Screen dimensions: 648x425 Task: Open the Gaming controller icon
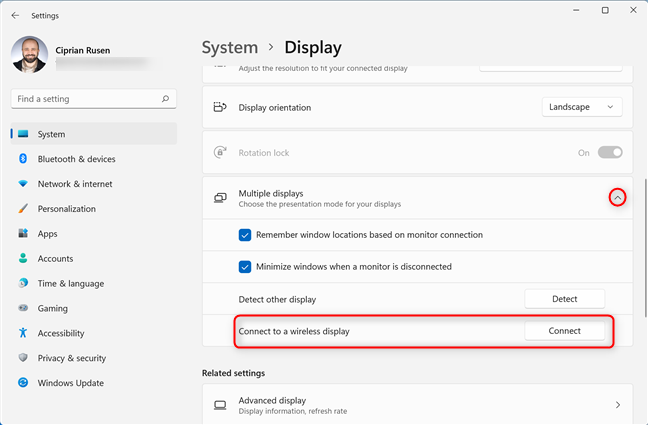tap(23, 308)
